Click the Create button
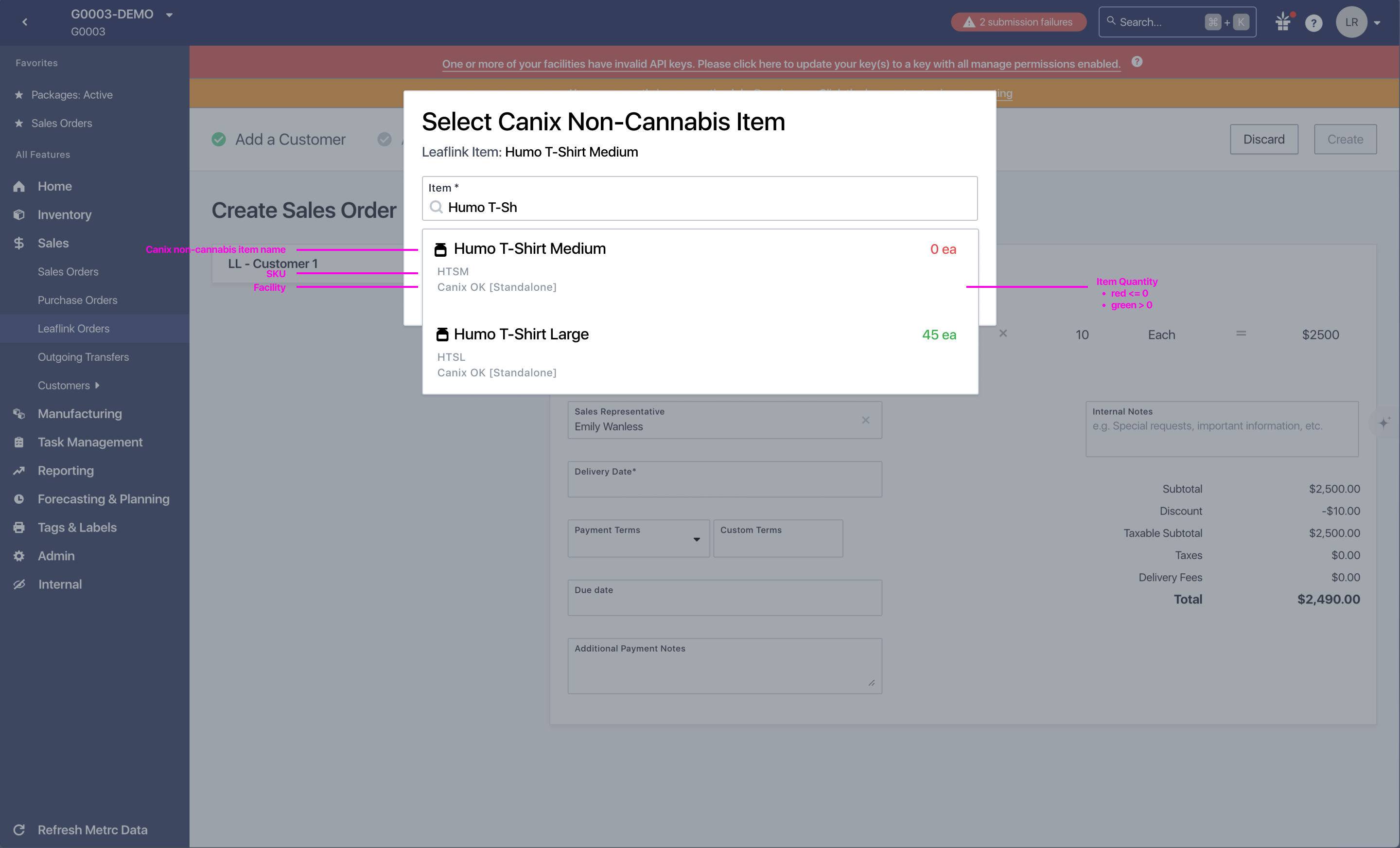 (1345, 139)
